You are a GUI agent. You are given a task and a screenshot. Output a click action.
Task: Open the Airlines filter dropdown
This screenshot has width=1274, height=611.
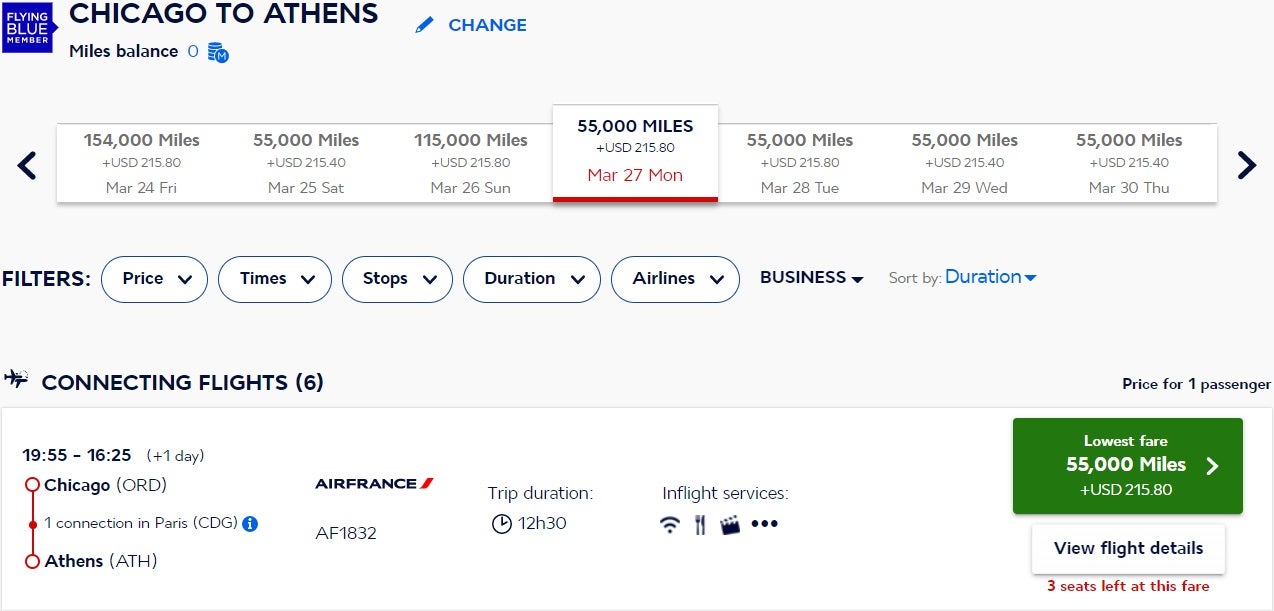[x=675, y=279]
